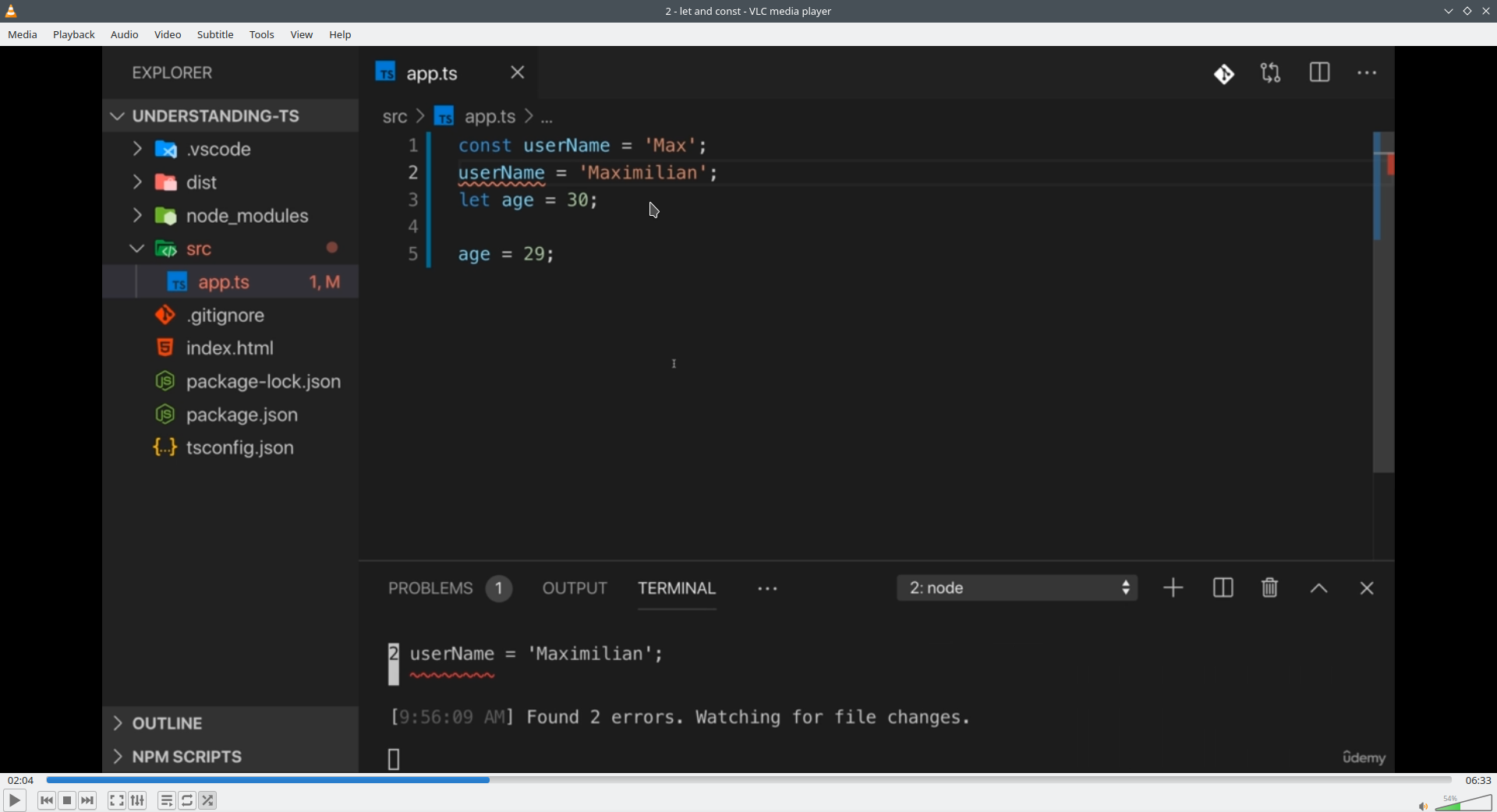Kill terminal with the trash icon

(1270, 588)
